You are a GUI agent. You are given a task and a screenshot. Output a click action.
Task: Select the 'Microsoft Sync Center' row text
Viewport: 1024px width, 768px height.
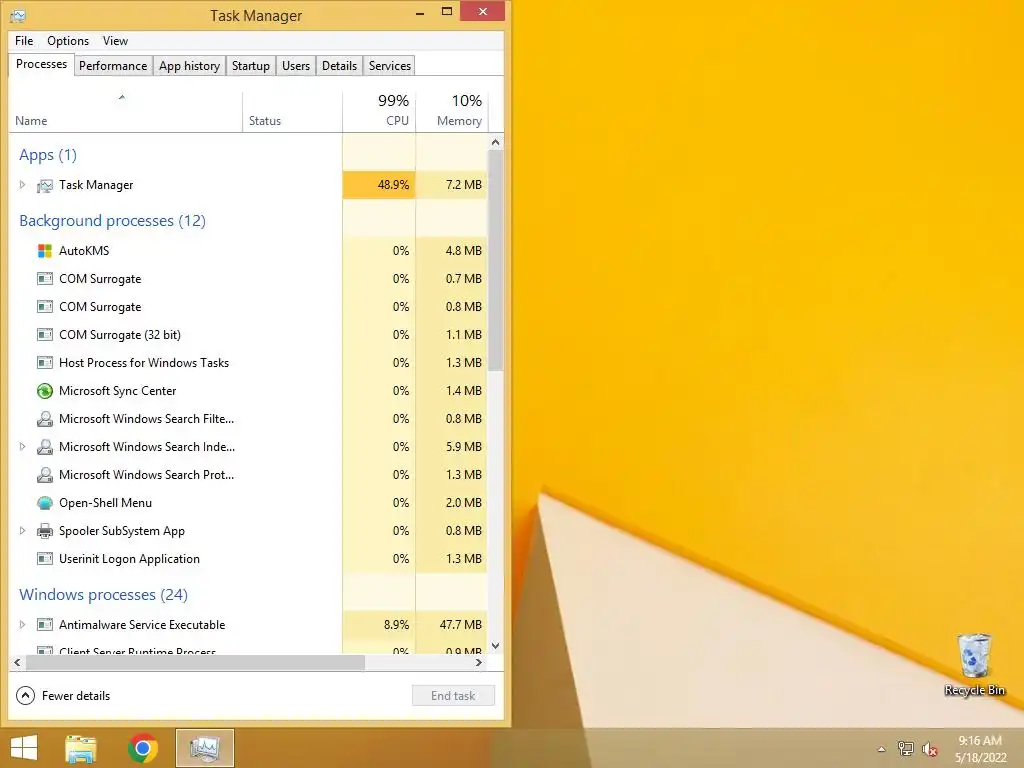click(x=118, y=391)
